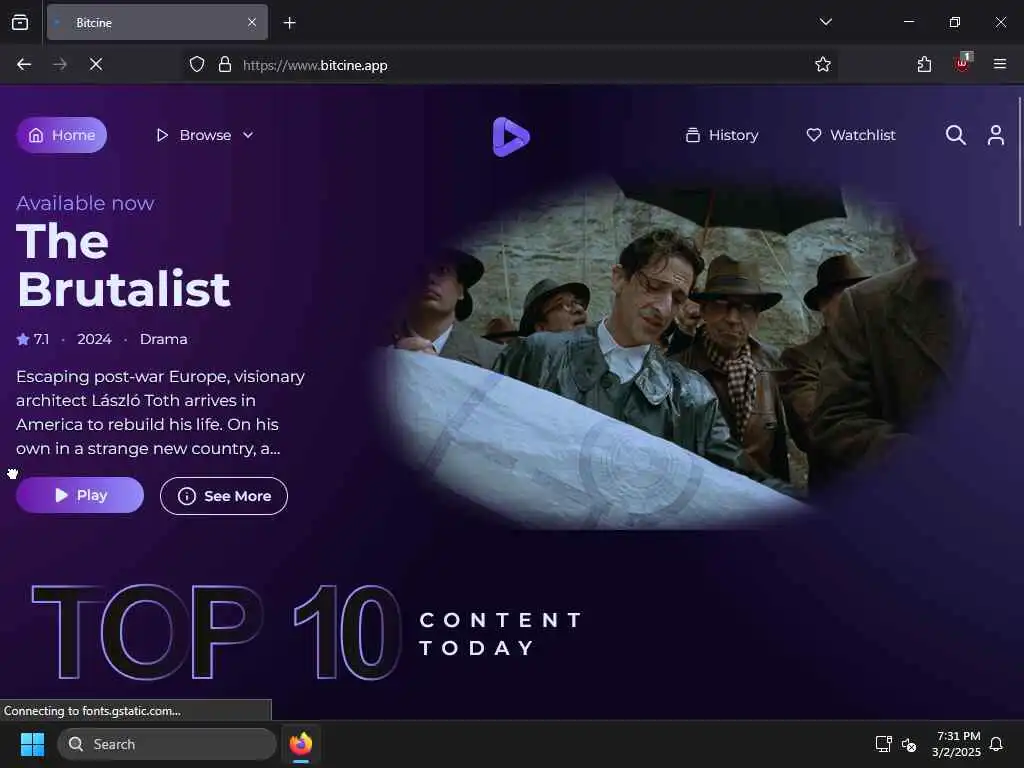Open the site search magnifier
This screenshot has height=768, width=1024.
(955, 135)
